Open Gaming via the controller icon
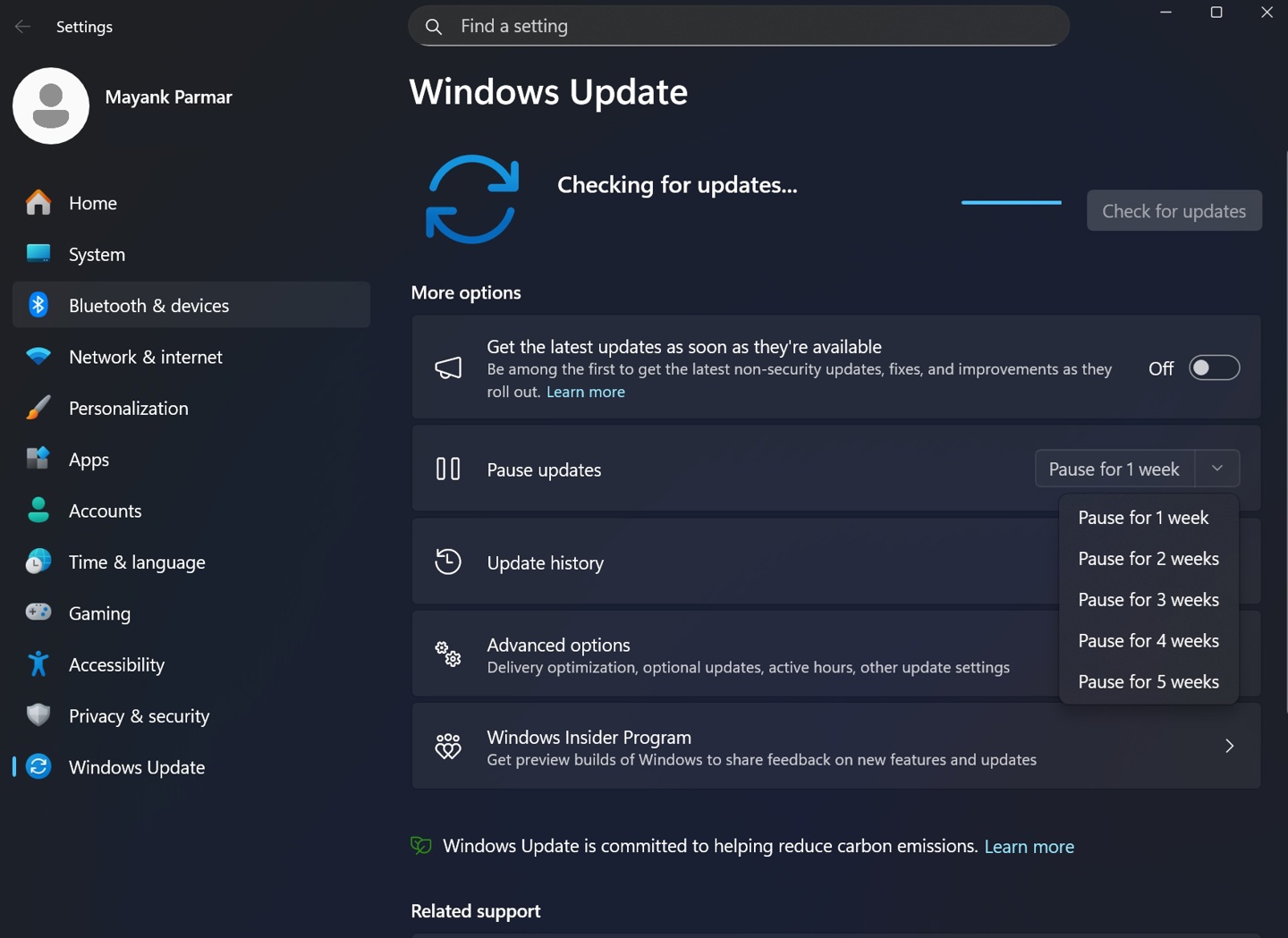 38,613
